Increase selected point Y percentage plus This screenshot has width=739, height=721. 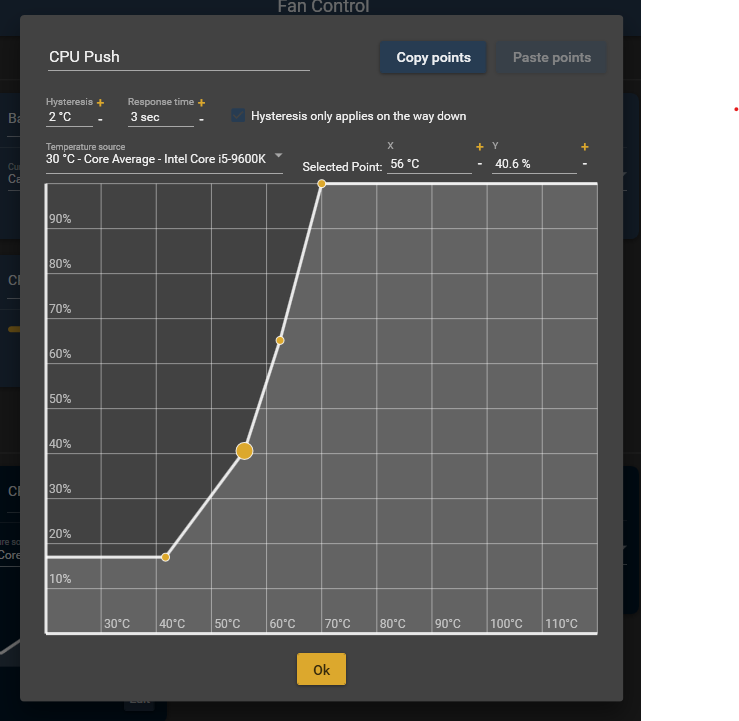[585, 147]
